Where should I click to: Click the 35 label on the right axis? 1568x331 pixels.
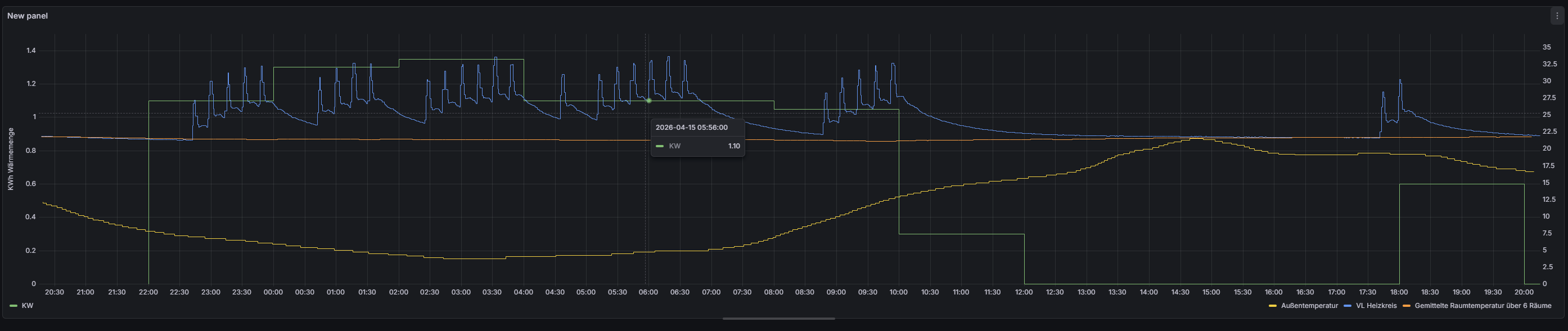point(1546,47)
